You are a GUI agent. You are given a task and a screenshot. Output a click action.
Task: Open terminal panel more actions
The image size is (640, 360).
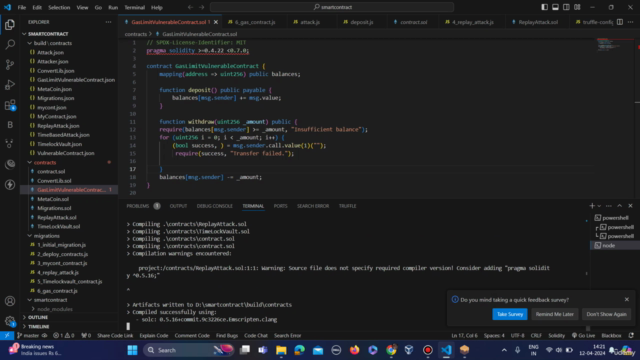pos(609,206)
